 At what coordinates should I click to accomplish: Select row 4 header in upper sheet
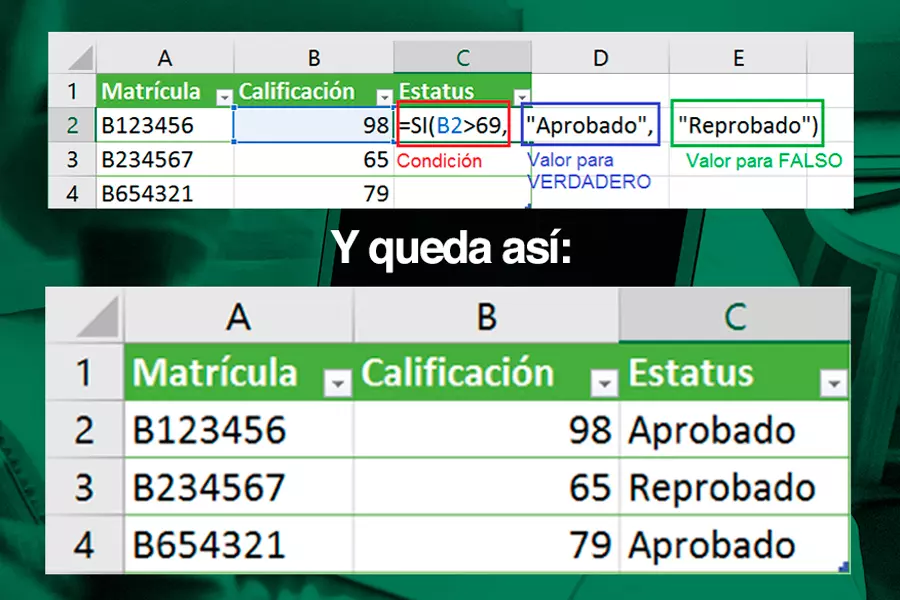pyautogui.click(x=72, y=193)
